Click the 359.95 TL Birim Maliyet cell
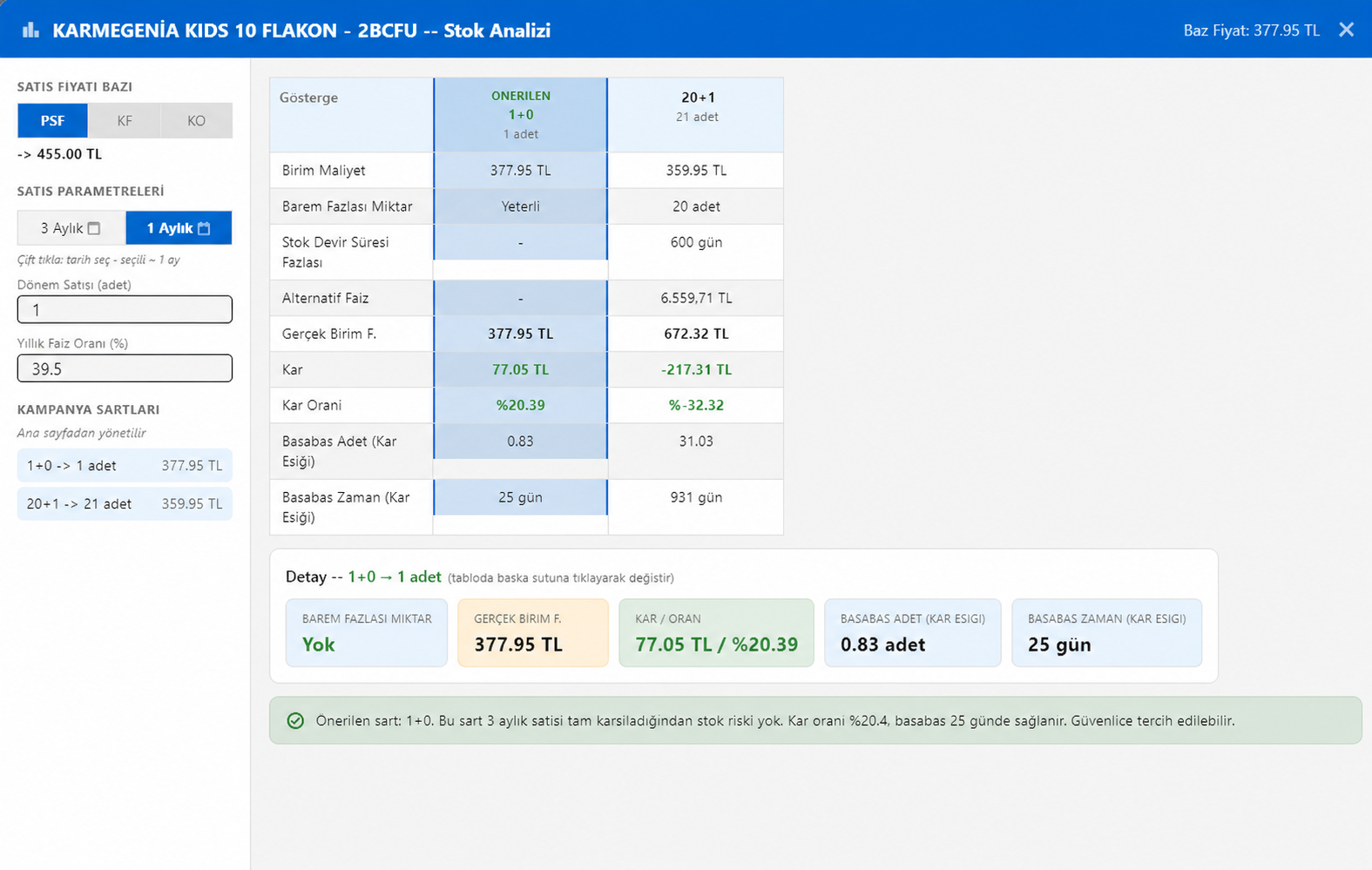This screenshot has width=1372, height=870. pyautogui.click(x=696, y=170)
